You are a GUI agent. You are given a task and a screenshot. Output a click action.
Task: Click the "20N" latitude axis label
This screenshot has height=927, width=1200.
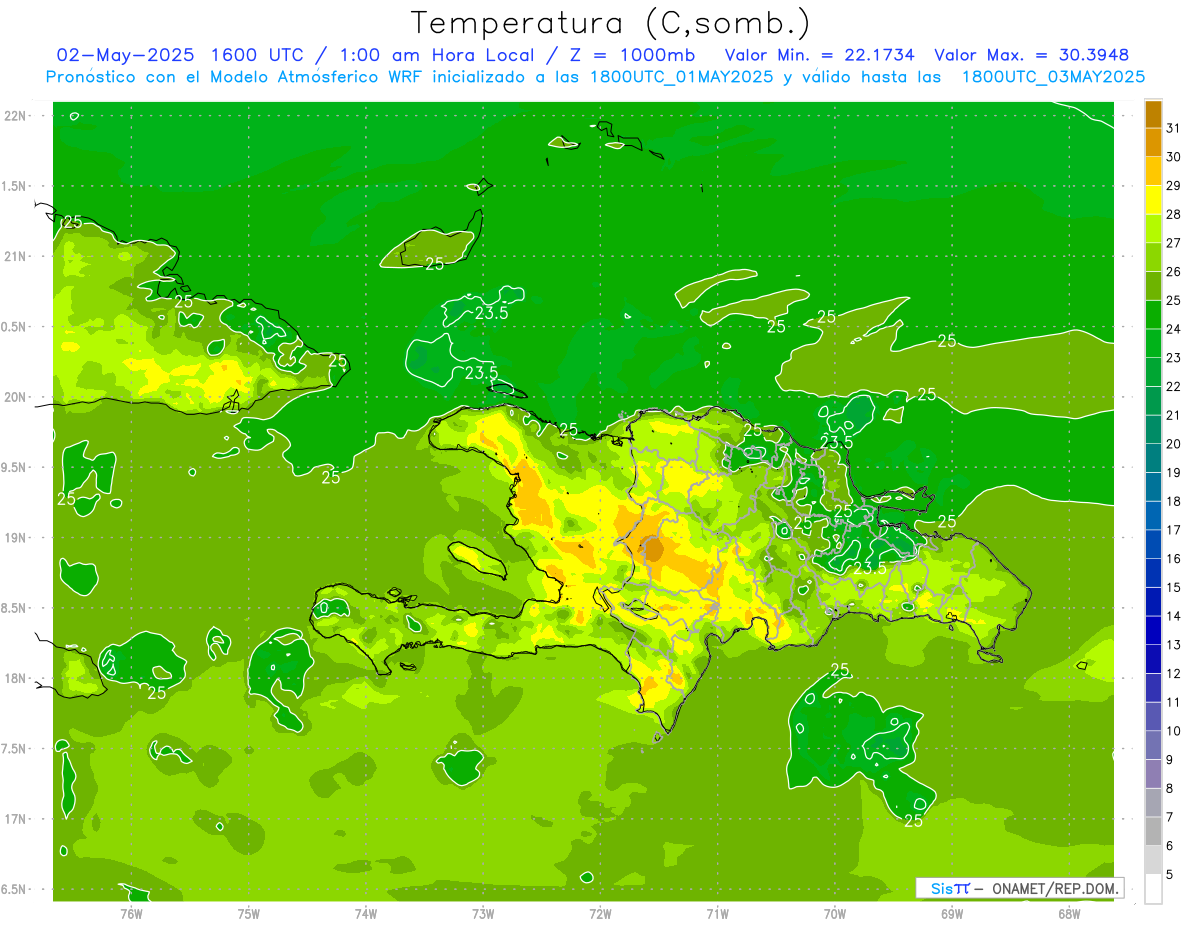coord(17,397)
